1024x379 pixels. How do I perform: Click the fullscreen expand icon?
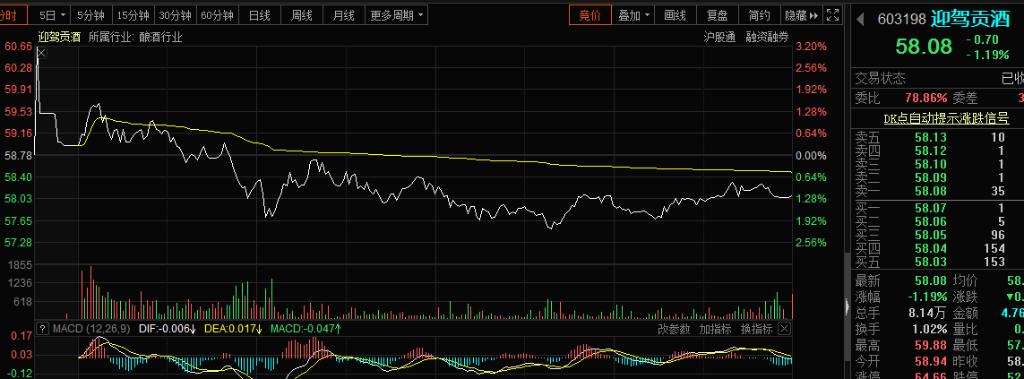[833, 15]
